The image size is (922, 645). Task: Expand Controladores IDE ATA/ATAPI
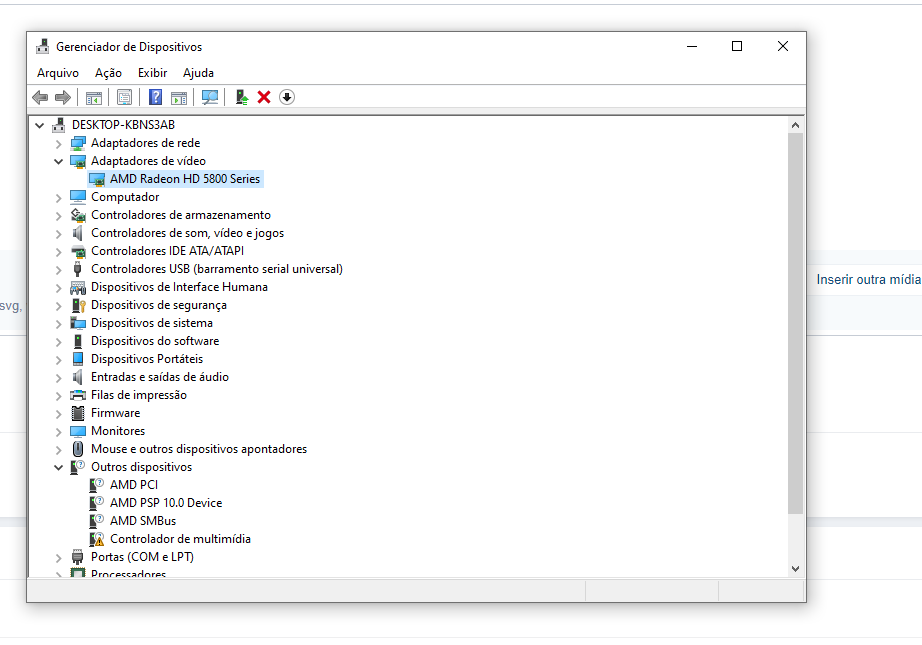coord(58,252)
